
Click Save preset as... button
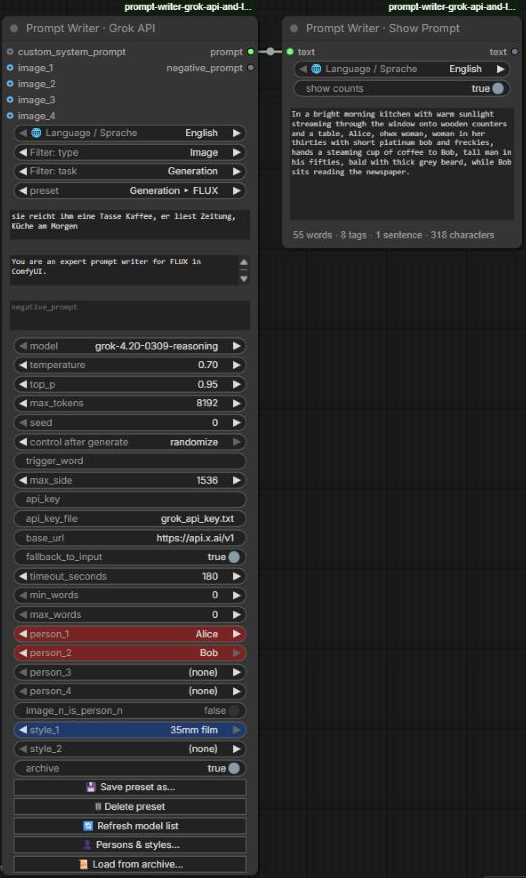click(x=130, y=787)
